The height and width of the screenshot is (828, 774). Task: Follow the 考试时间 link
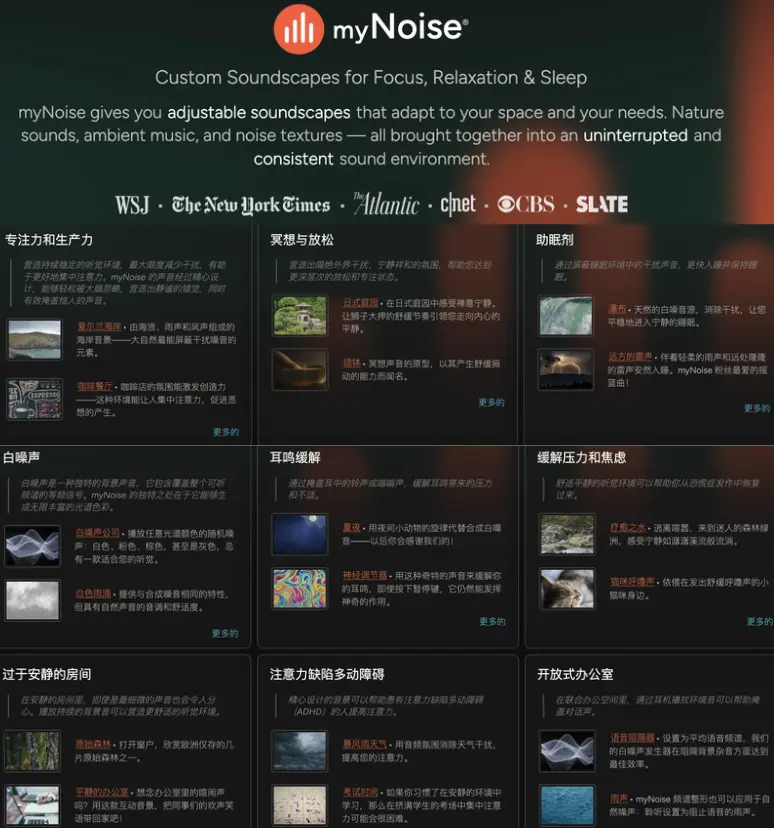click(360, 792)
